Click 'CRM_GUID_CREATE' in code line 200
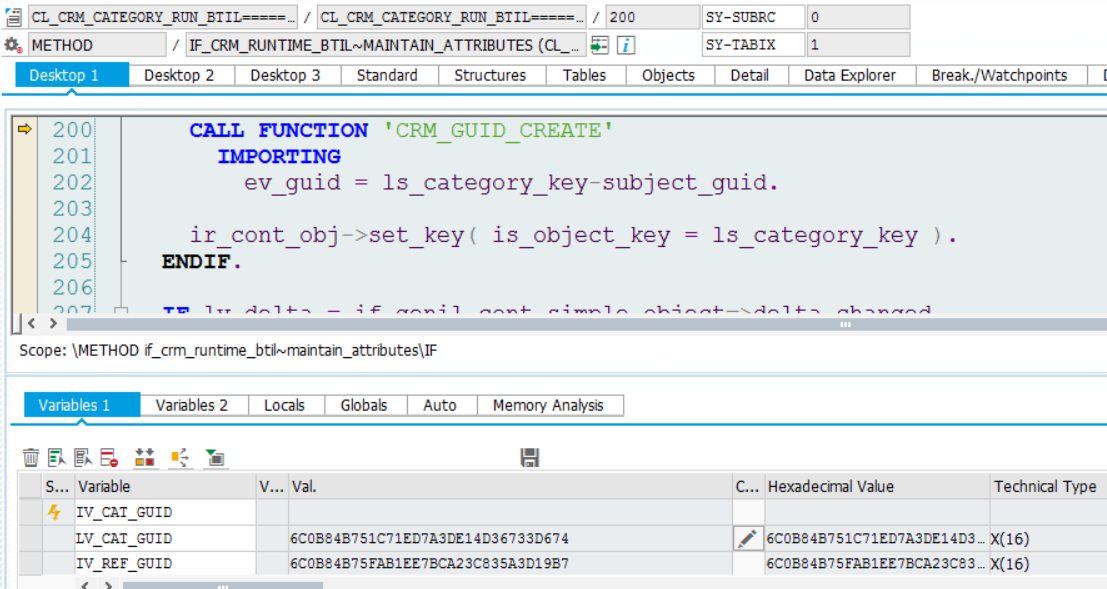The image size is (1107, 589). point(498,131)
